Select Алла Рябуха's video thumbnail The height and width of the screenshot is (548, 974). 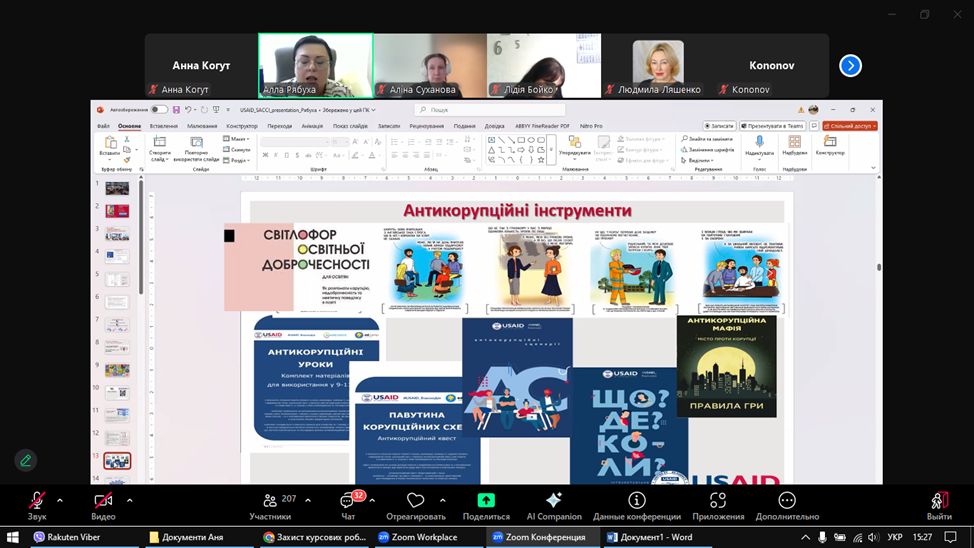[315, 65]
